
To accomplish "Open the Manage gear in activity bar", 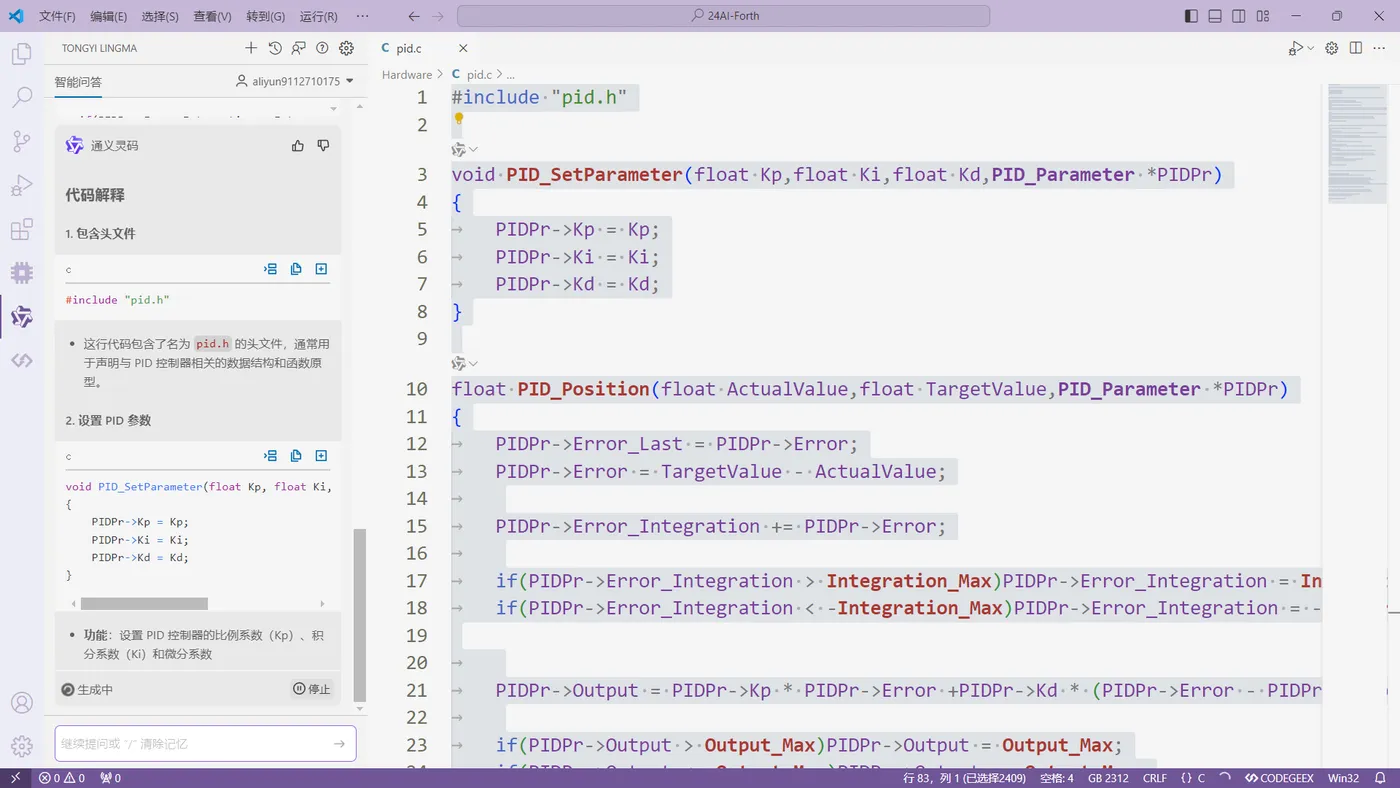I will tap(21, 746).
